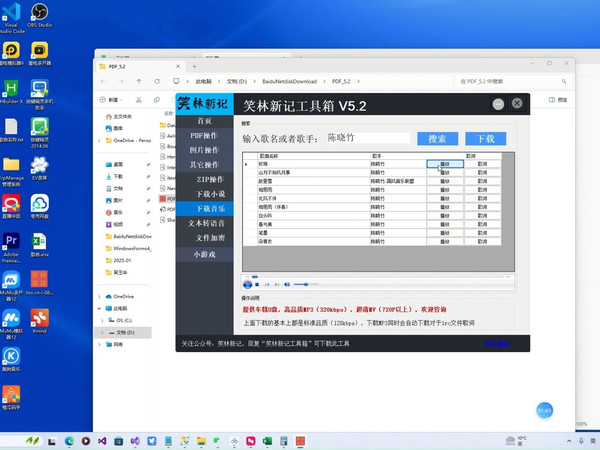The width and height of the screenshot is (600, 450).
Task: Open OBS Studio desktop shortcut
Action: 39,15
